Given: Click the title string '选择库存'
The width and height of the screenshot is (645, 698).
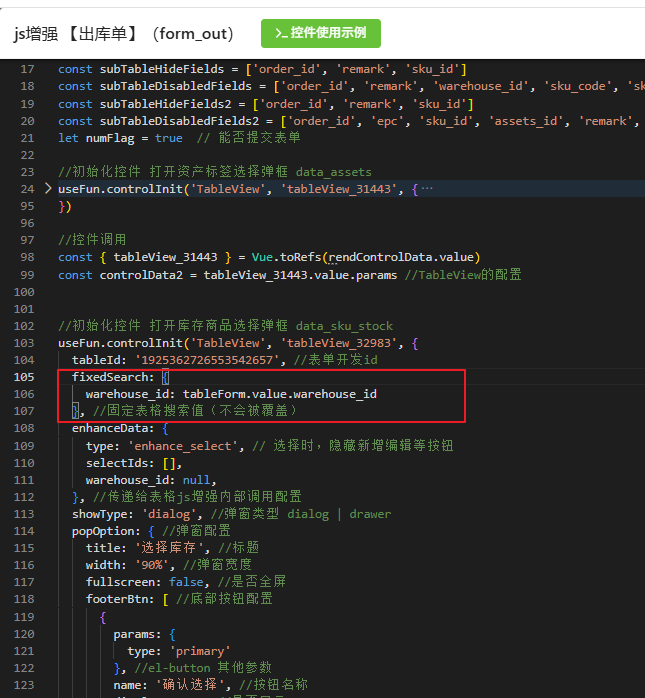Looking at the screenshot, I should (169, 548).
